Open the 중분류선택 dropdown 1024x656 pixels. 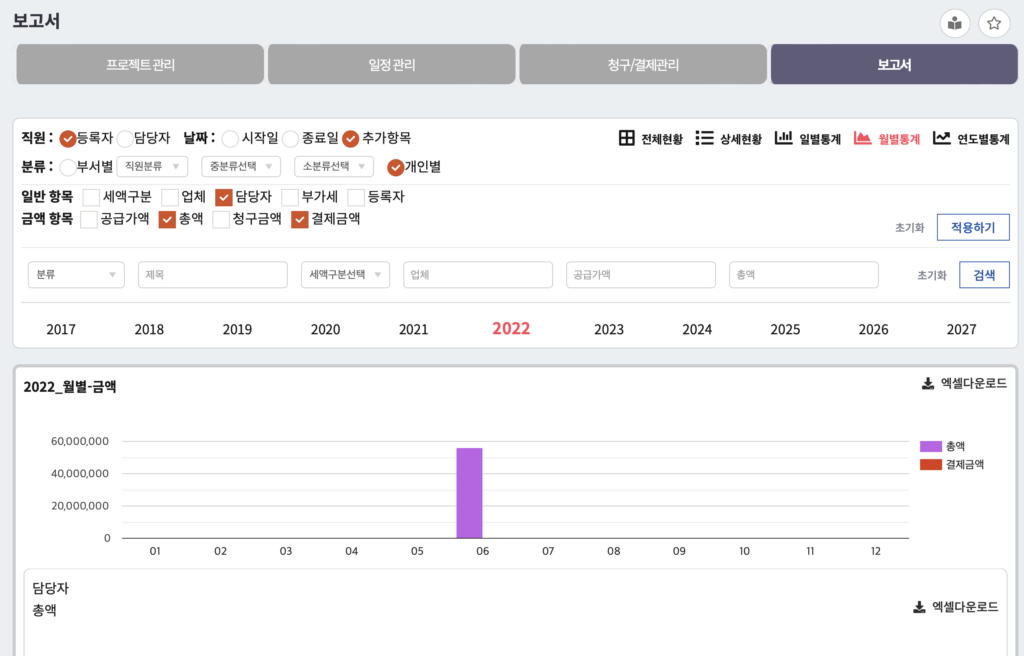click(240, 167)
